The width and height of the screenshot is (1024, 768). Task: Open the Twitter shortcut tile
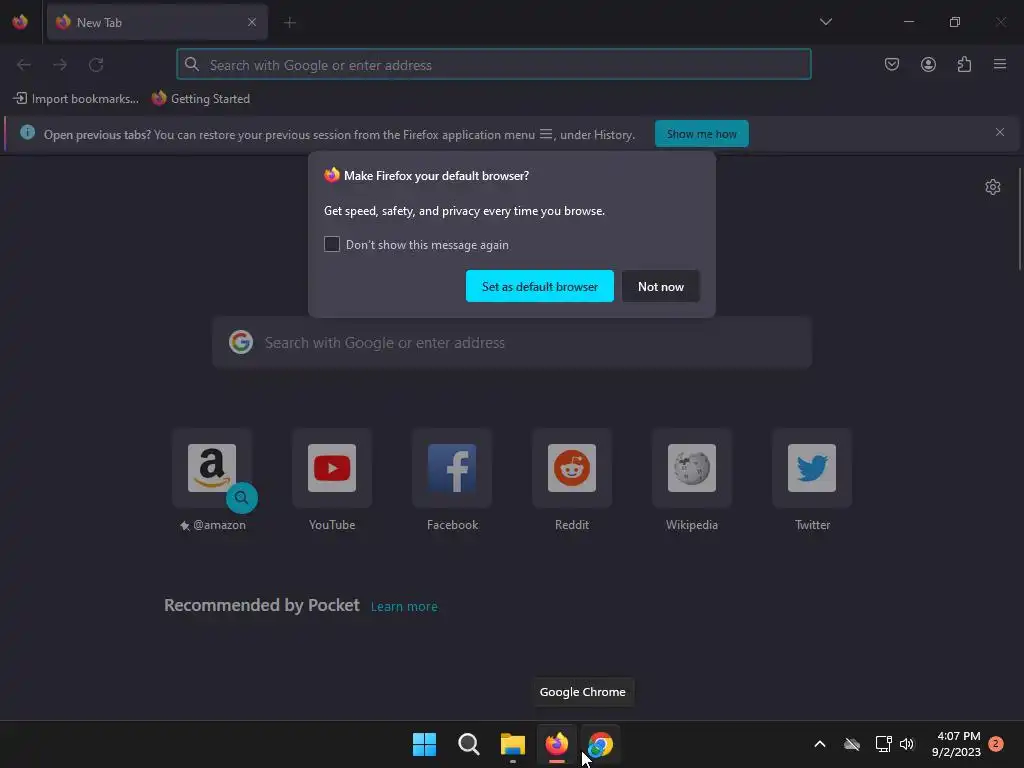click(x=812, y=468)
